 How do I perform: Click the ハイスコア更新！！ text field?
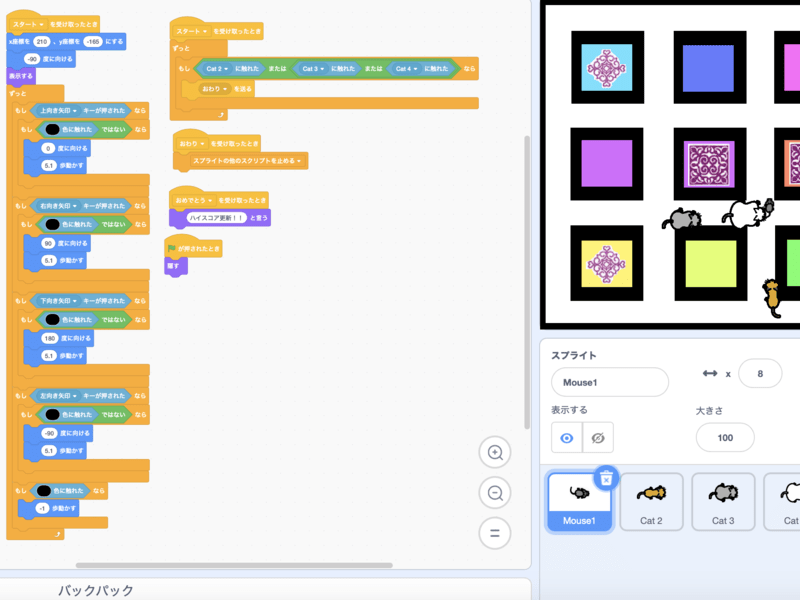coord(218,216)
